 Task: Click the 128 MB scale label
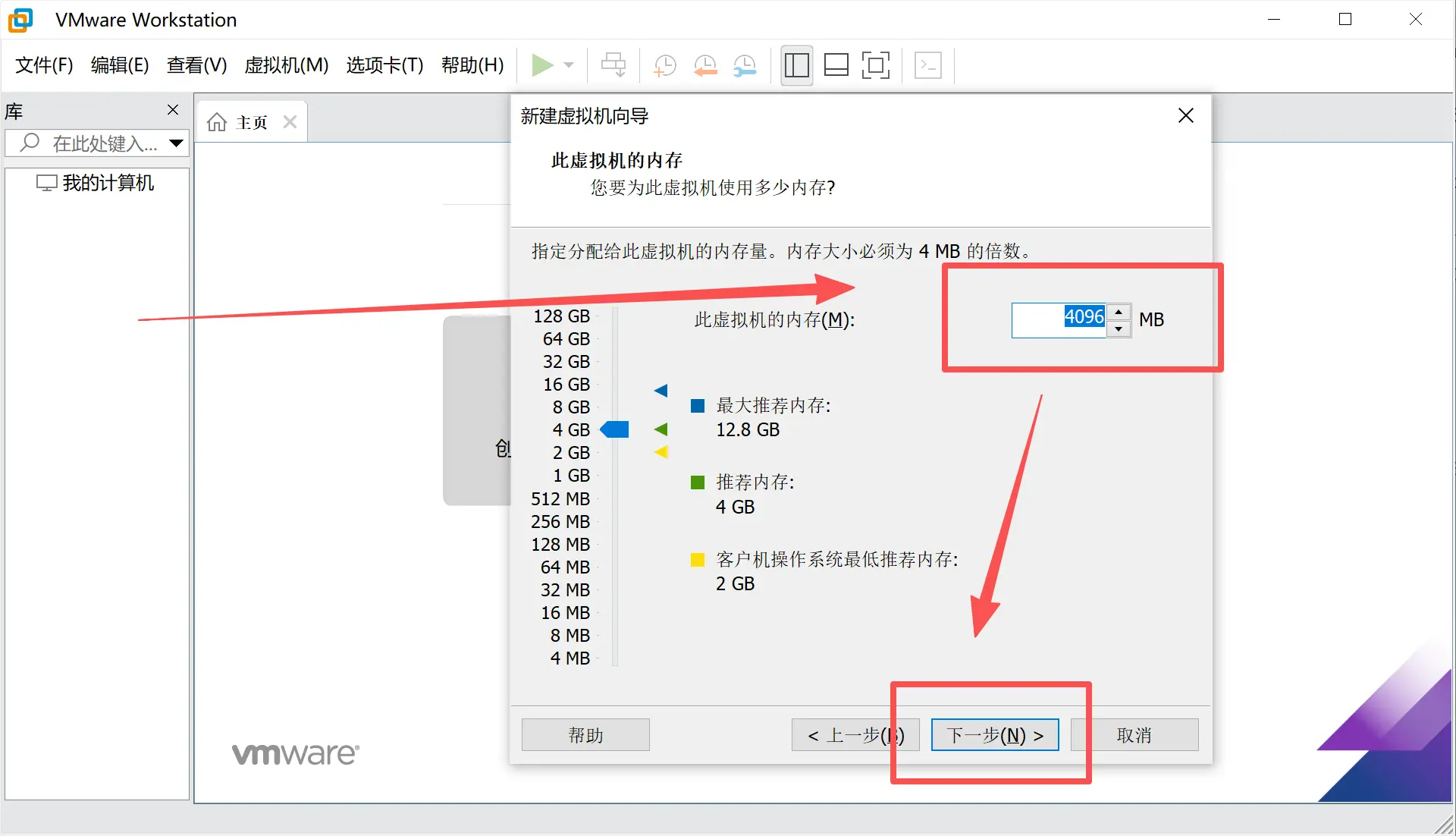(560, 545)
